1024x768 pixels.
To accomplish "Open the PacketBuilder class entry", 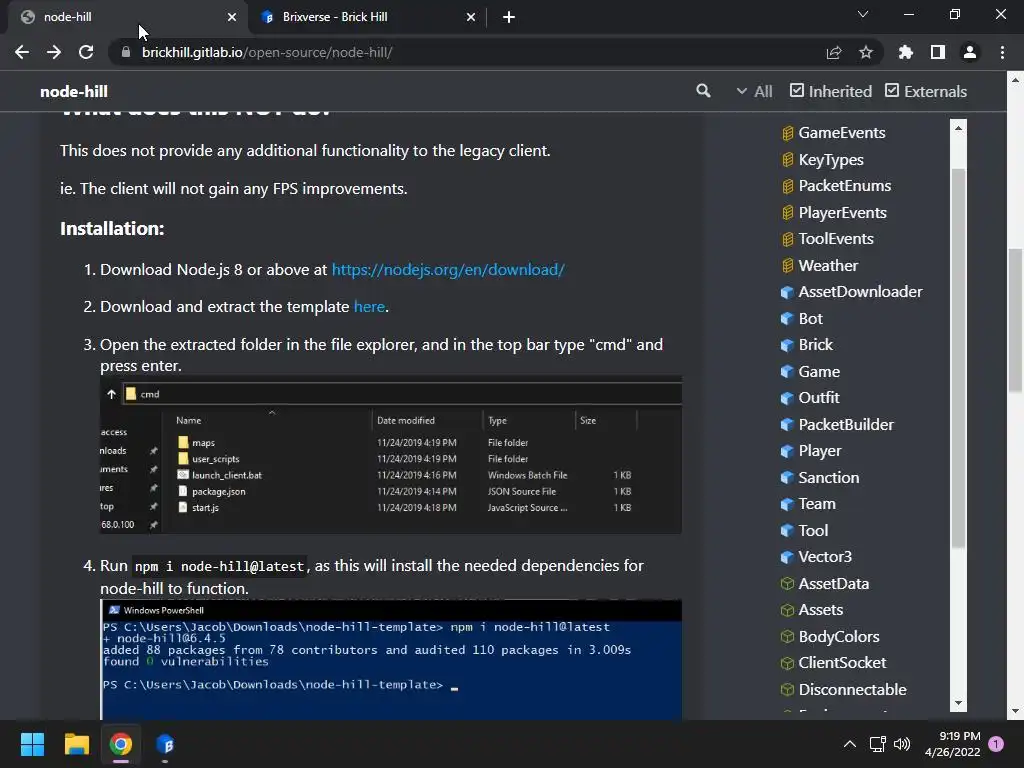I will [x=837, y=424].
